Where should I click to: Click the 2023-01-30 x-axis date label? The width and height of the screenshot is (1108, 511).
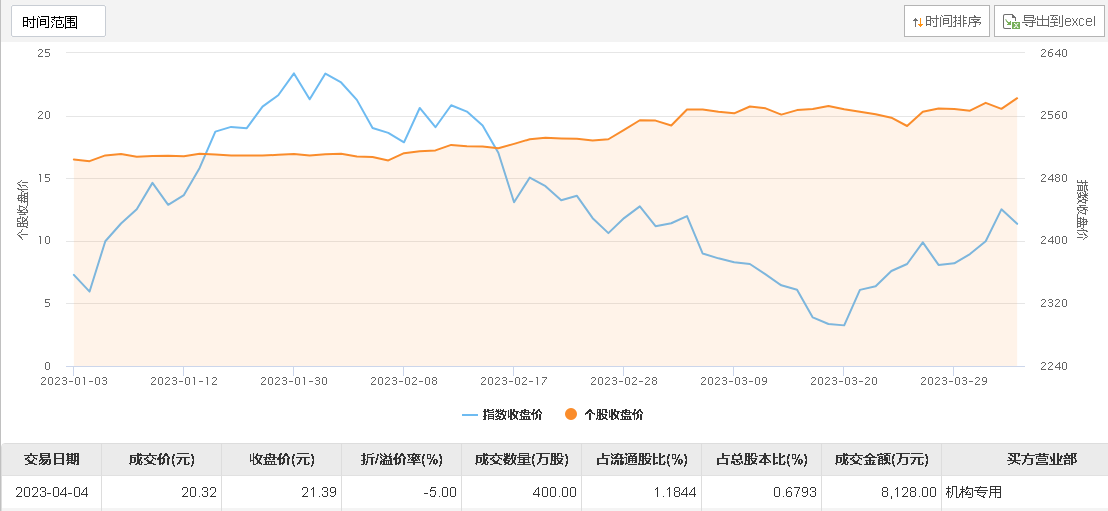coord(294,381)
